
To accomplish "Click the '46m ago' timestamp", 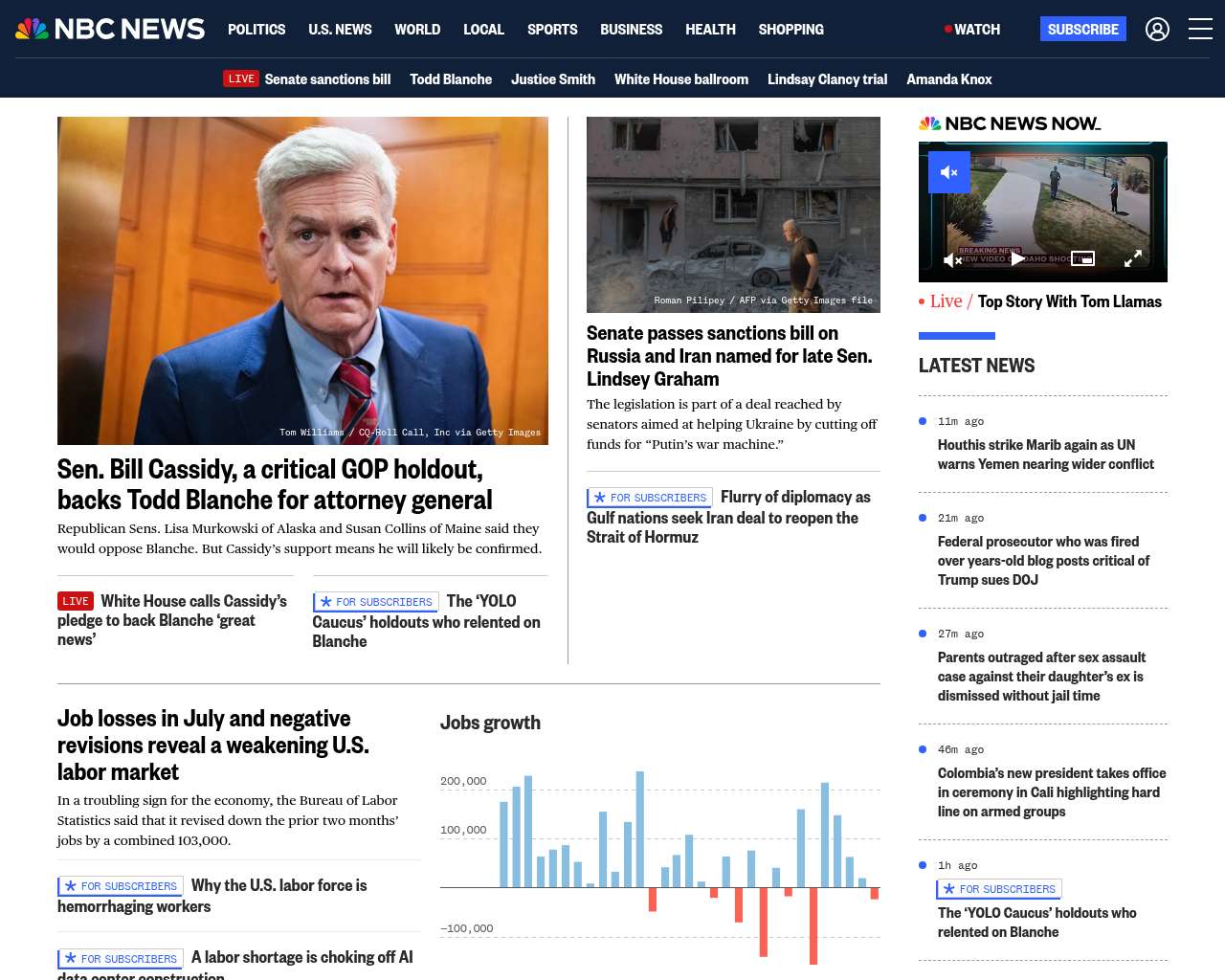I will pos(961,749).
